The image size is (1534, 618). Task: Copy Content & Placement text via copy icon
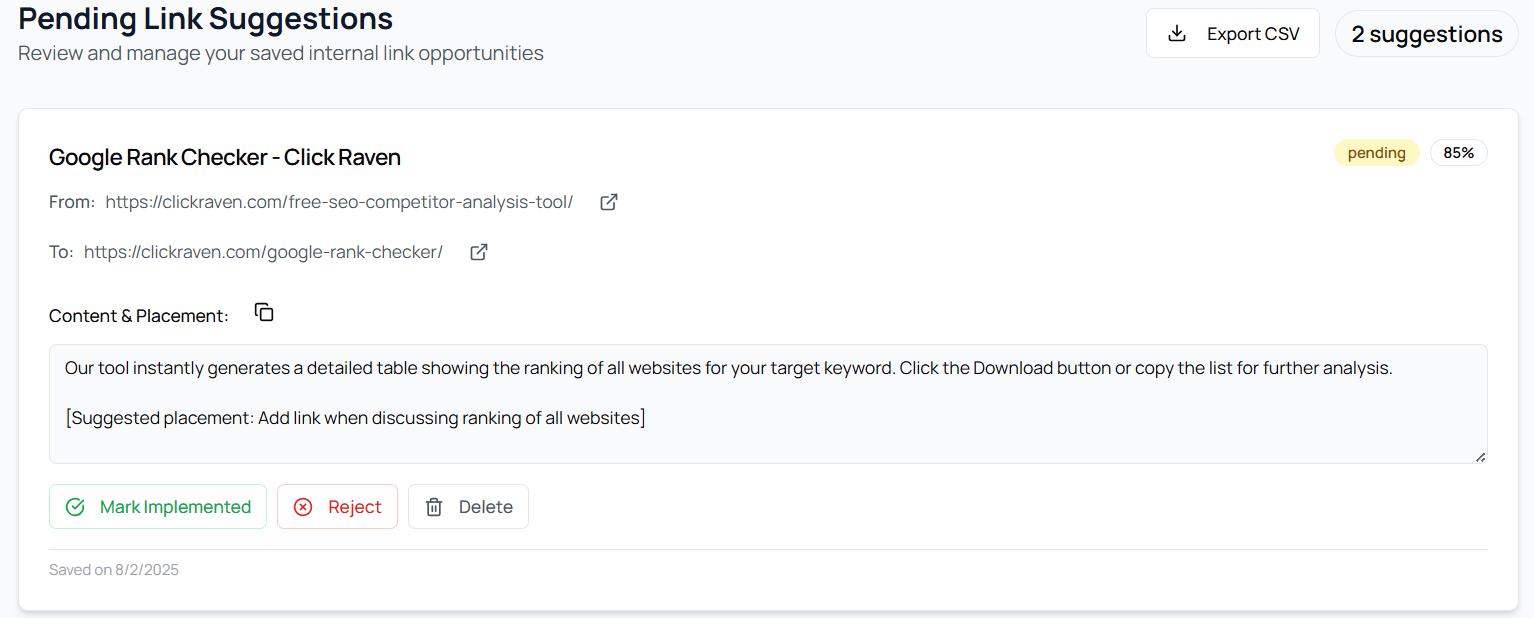click(264, 313)
